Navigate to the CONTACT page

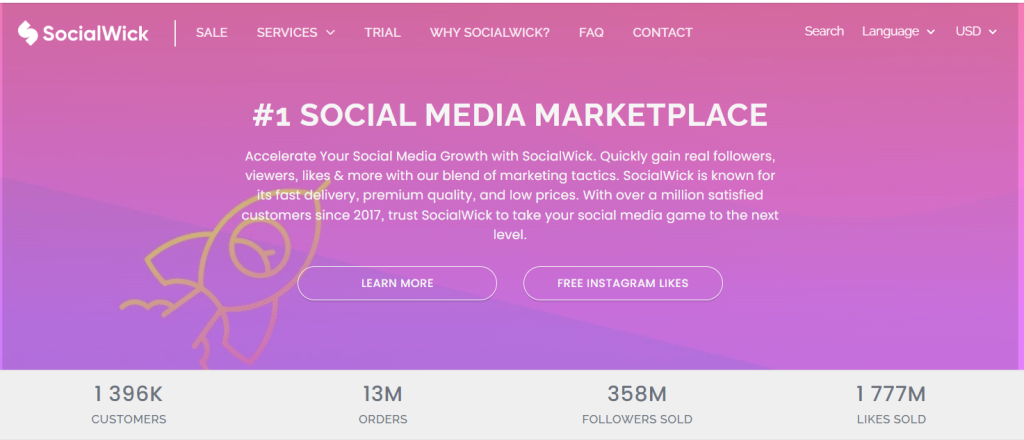pyautogui.click(x=662, y=32)
